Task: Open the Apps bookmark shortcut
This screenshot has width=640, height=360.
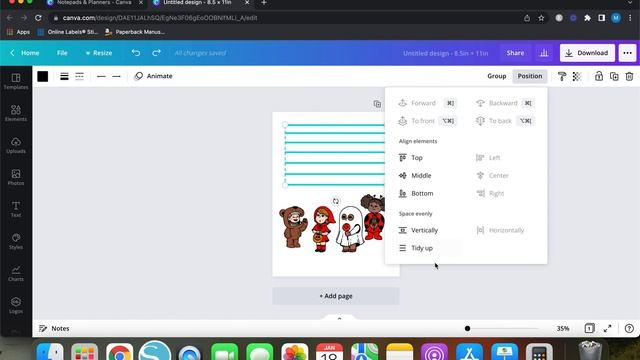Action: coord(18,32)
